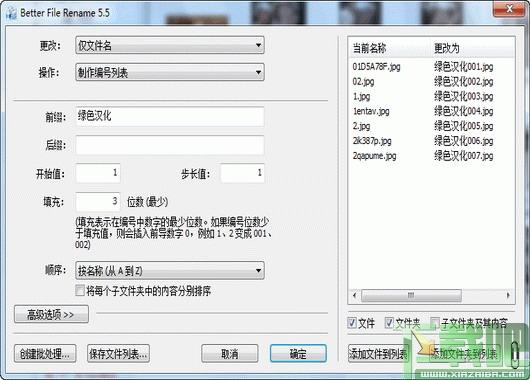The height and width of the screenshot is (380, 530).
Task: Expand 高级选项 >> section
Action: click(x=51, y=314)
